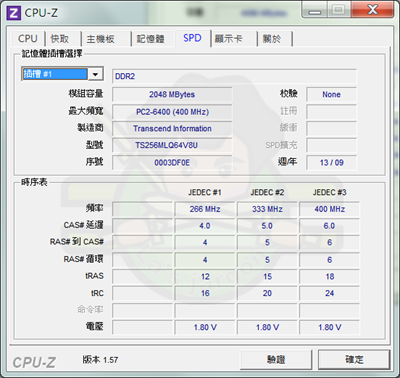Click the 400 MHz frequency cell in JEDEC #3
Image resolution: width=400 pixels, height=378 pixels.
click(329, 209)
